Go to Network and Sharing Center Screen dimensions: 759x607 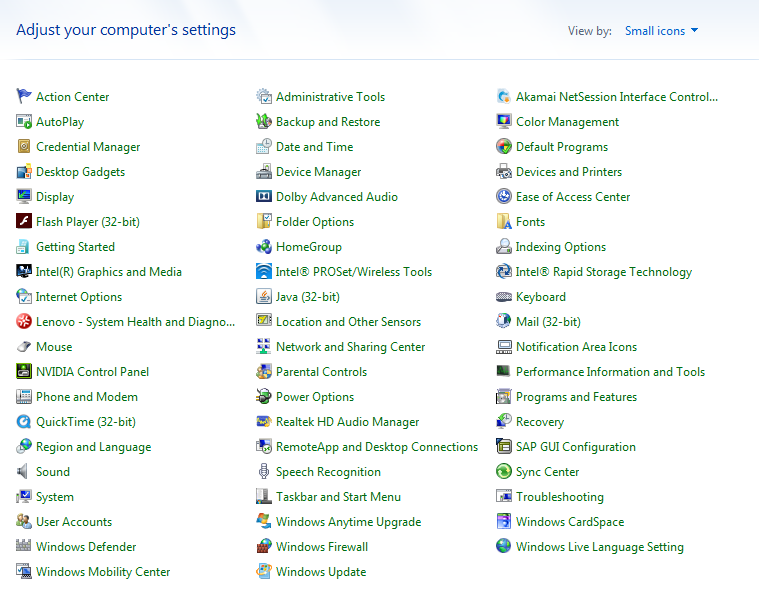350,347
